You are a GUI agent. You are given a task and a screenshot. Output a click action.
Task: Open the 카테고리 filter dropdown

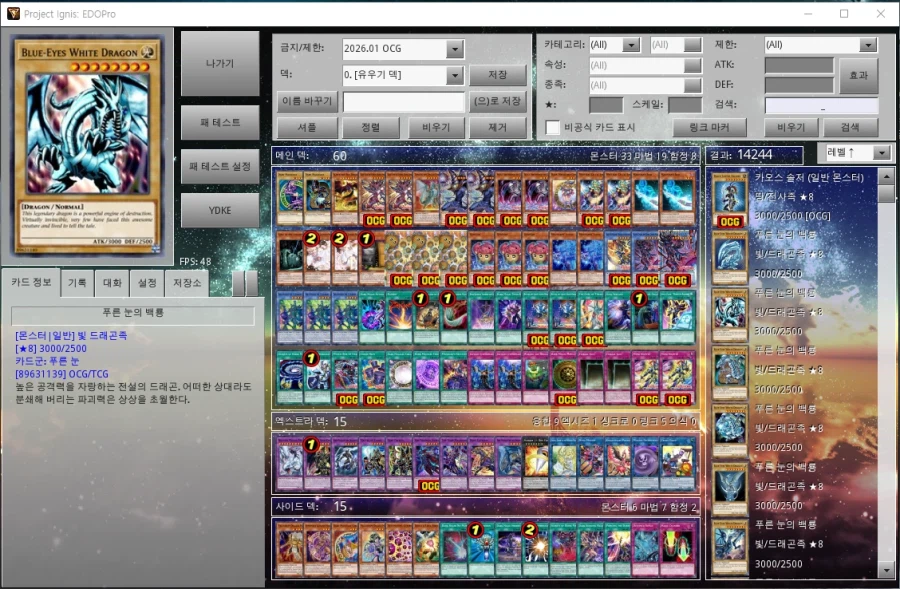[x=630, y=45]
